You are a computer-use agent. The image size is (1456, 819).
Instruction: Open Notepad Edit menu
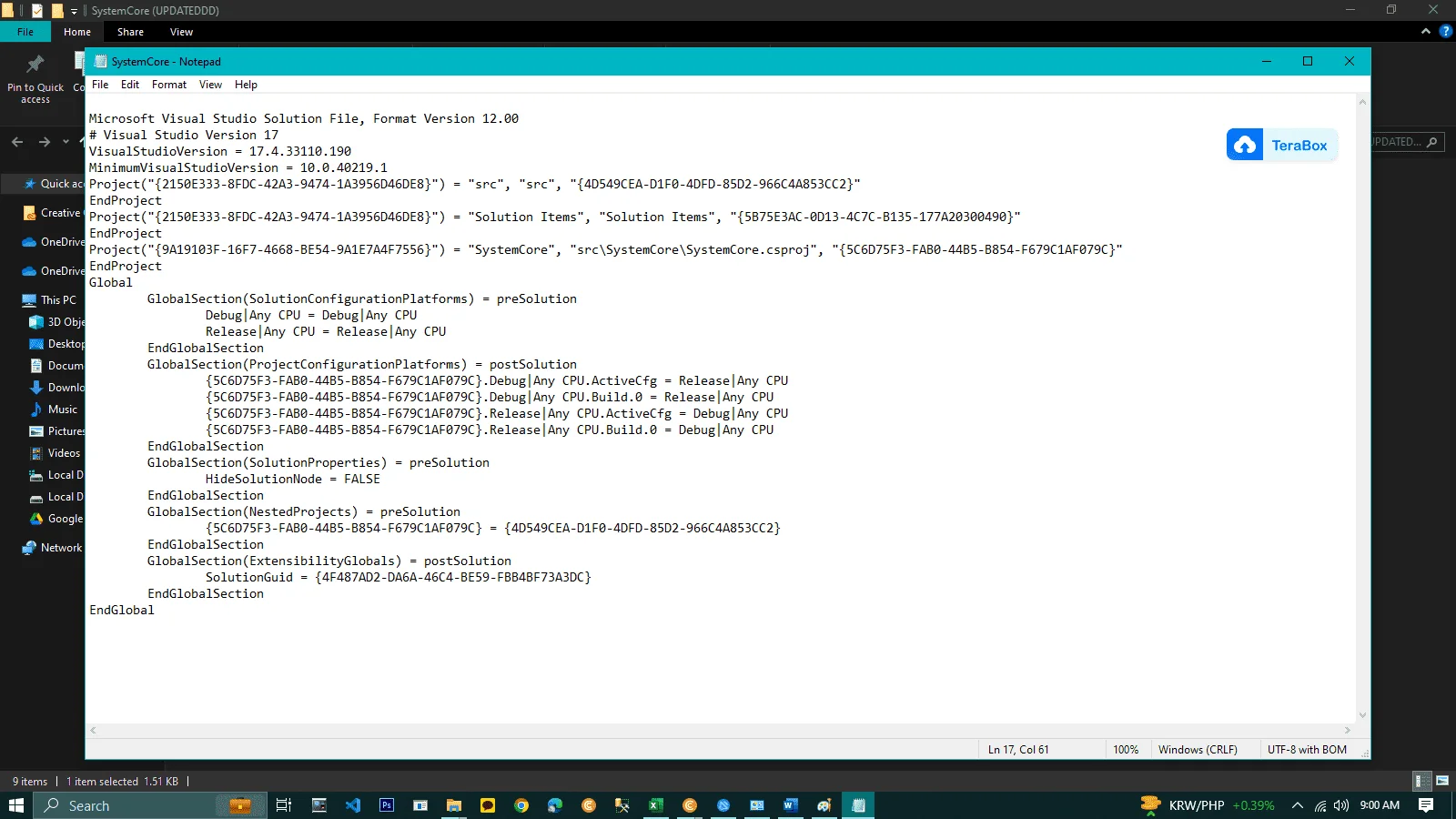[x=130, y=85]
